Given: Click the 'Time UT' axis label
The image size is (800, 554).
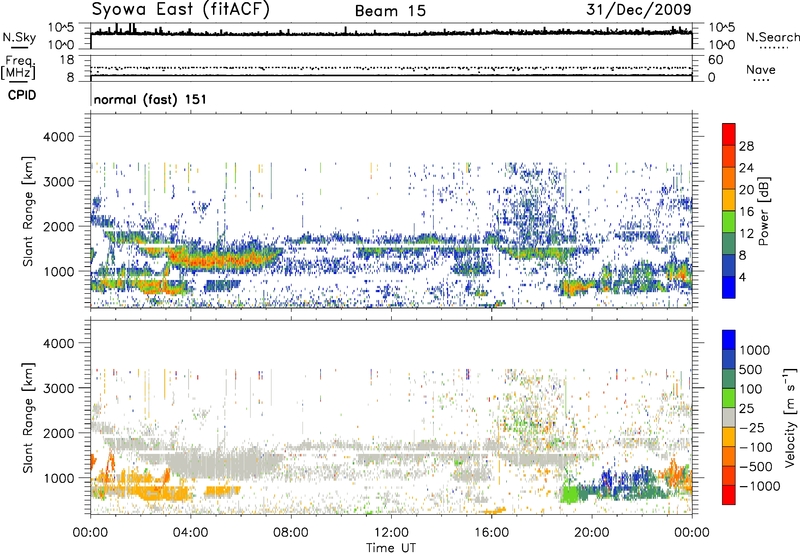Looking at the screenshot, I should coord(391,547).
